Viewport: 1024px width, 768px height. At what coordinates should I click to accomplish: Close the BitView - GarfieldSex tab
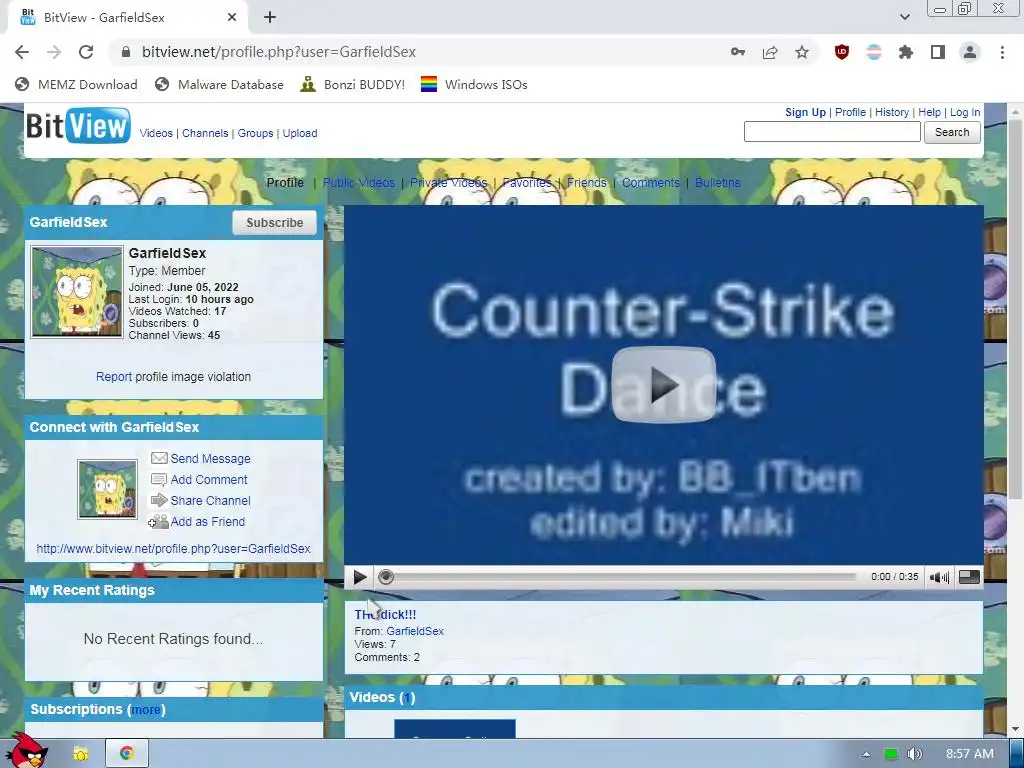(x=232, y=18)
